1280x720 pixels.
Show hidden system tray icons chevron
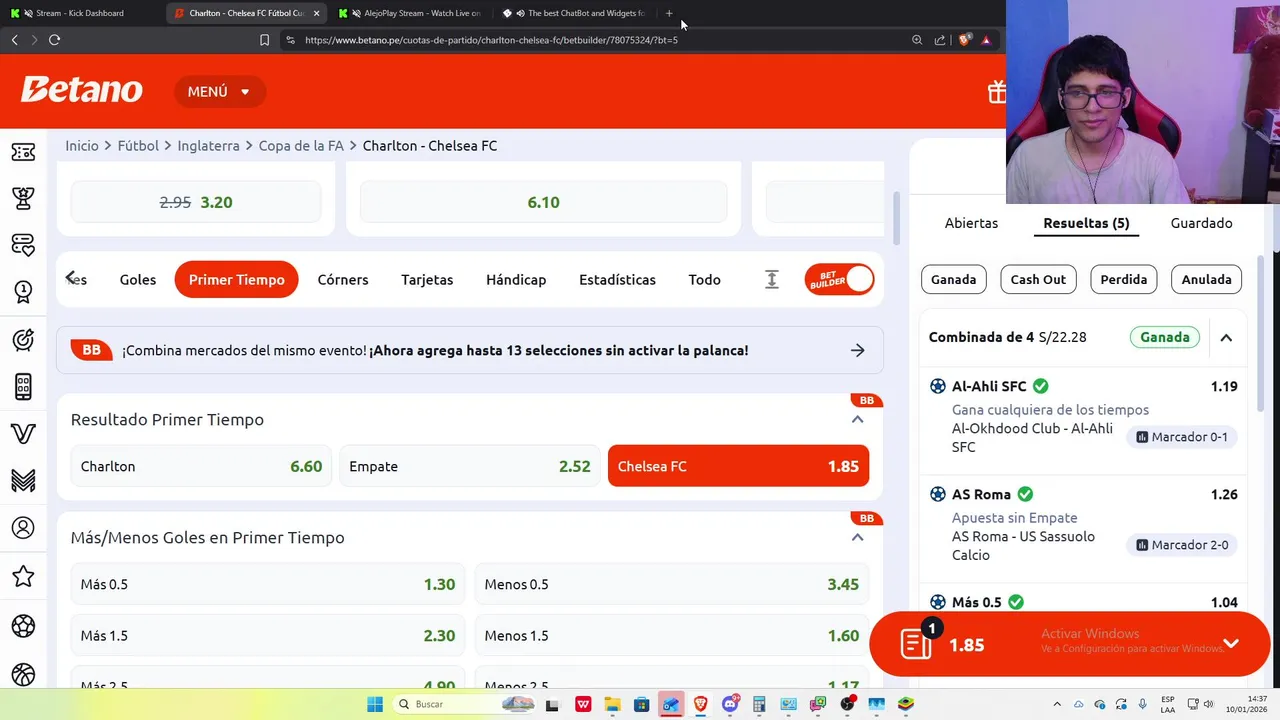(x=1057, y=704)
